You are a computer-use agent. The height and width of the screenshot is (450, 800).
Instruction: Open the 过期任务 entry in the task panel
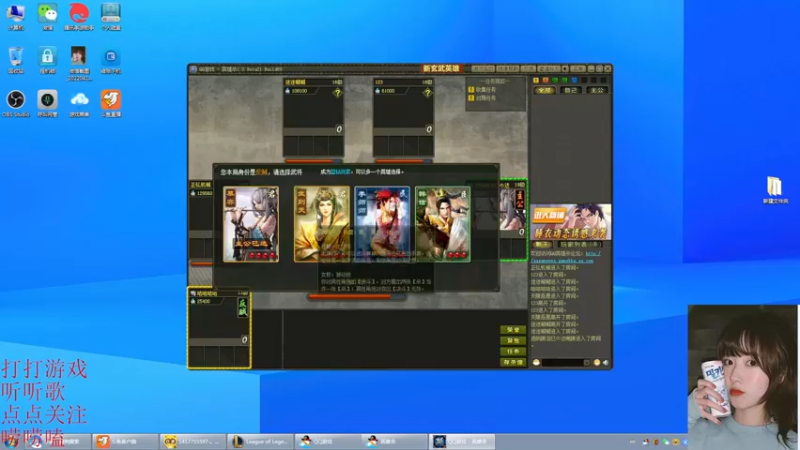(483, 97)
